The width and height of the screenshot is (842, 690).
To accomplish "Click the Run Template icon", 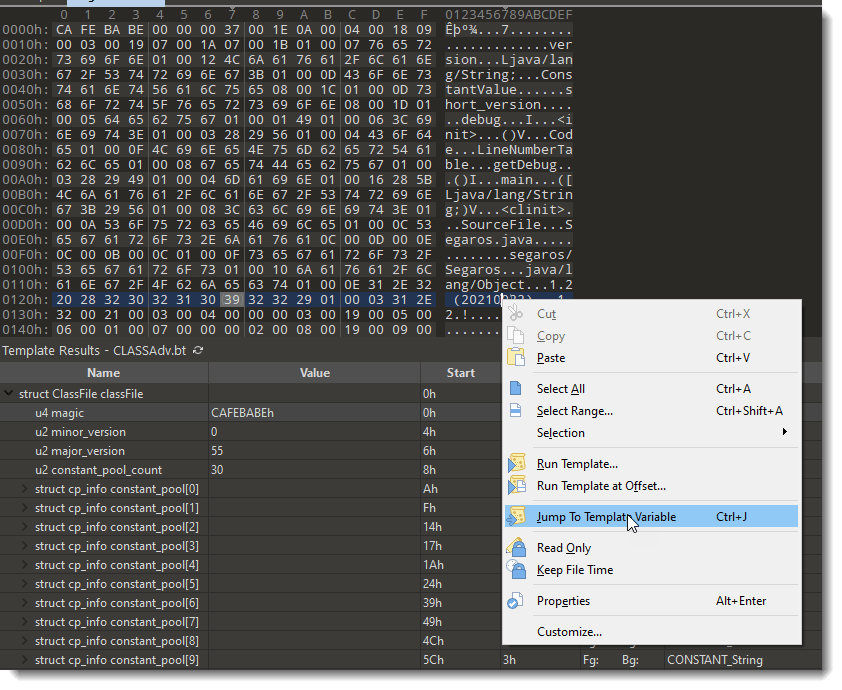I will click(x=517, y=463).
